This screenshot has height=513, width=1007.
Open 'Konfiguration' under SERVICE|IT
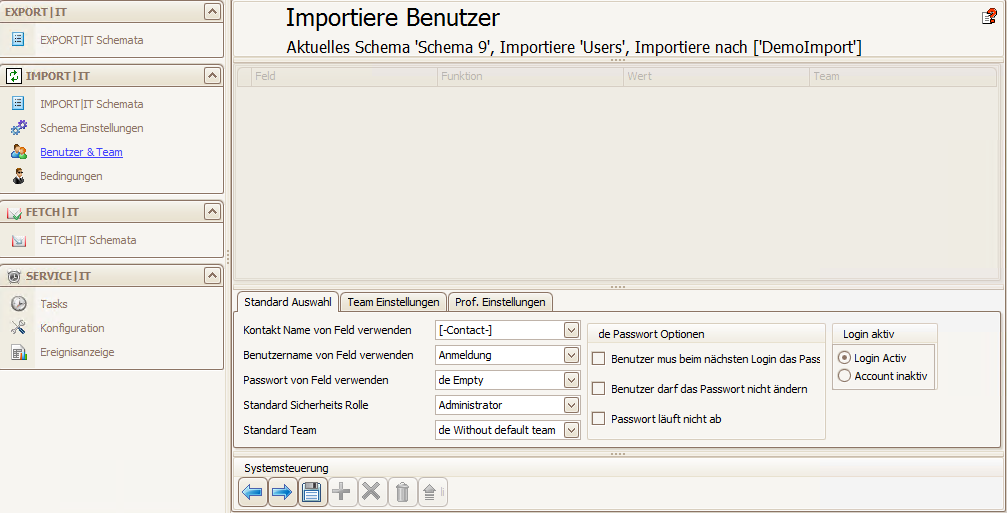(72, 328)
